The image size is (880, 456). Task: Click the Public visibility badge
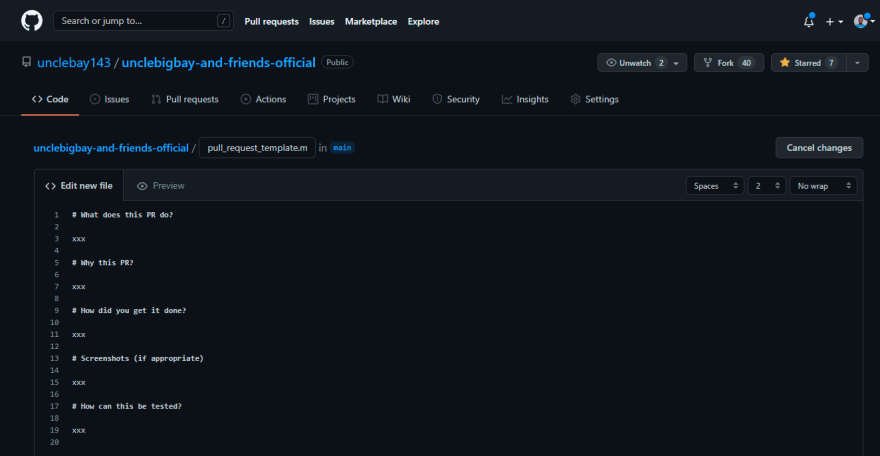[x=337, y=62]
